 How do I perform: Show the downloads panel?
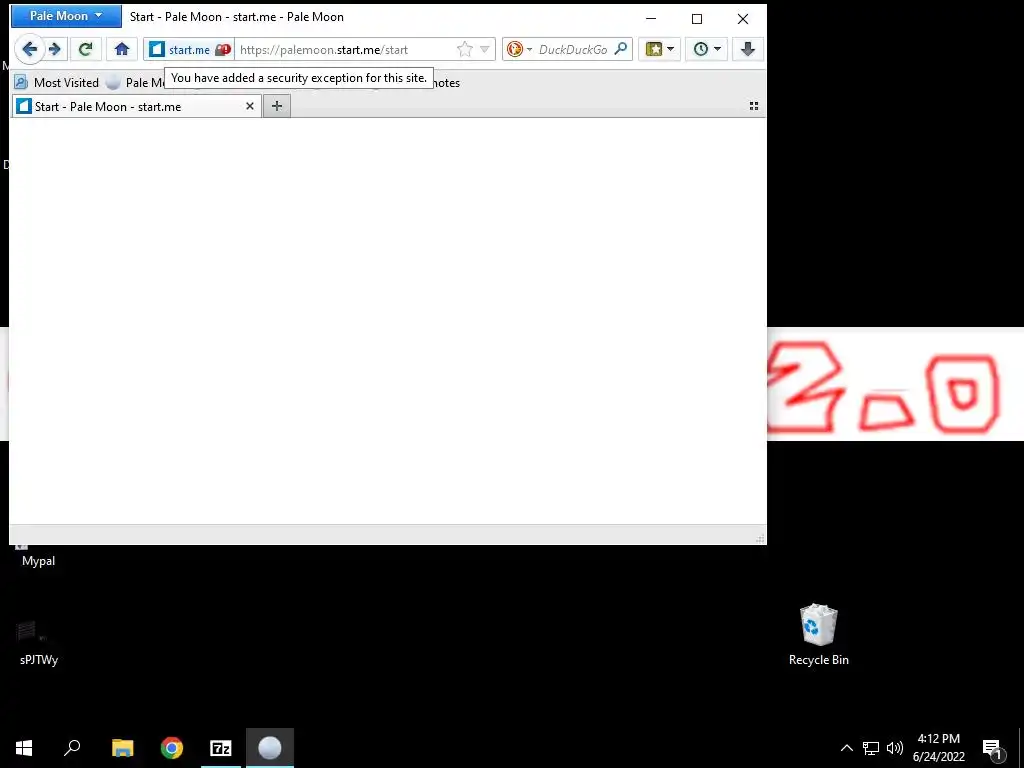(x=748, y=49)
